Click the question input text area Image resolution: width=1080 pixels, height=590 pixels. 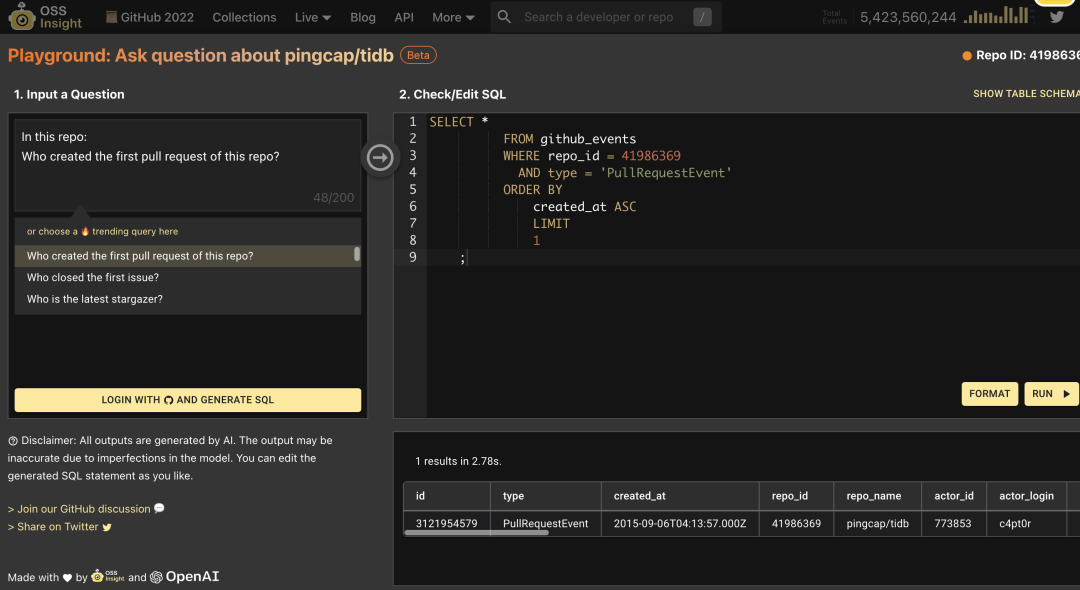pyautogui.click(x=187, y=165)
